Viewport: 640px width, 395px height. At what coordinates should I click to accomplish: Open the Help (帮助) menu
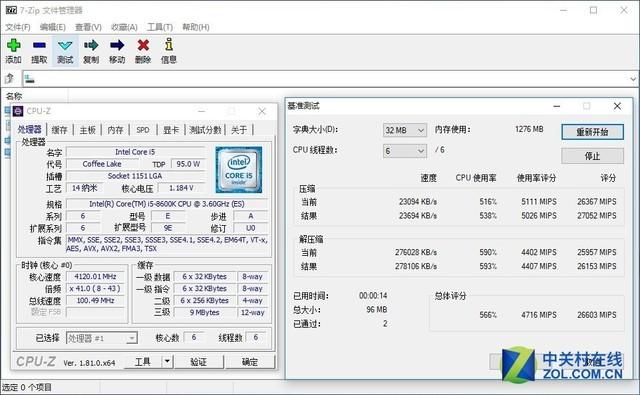[x=196, y=27]
